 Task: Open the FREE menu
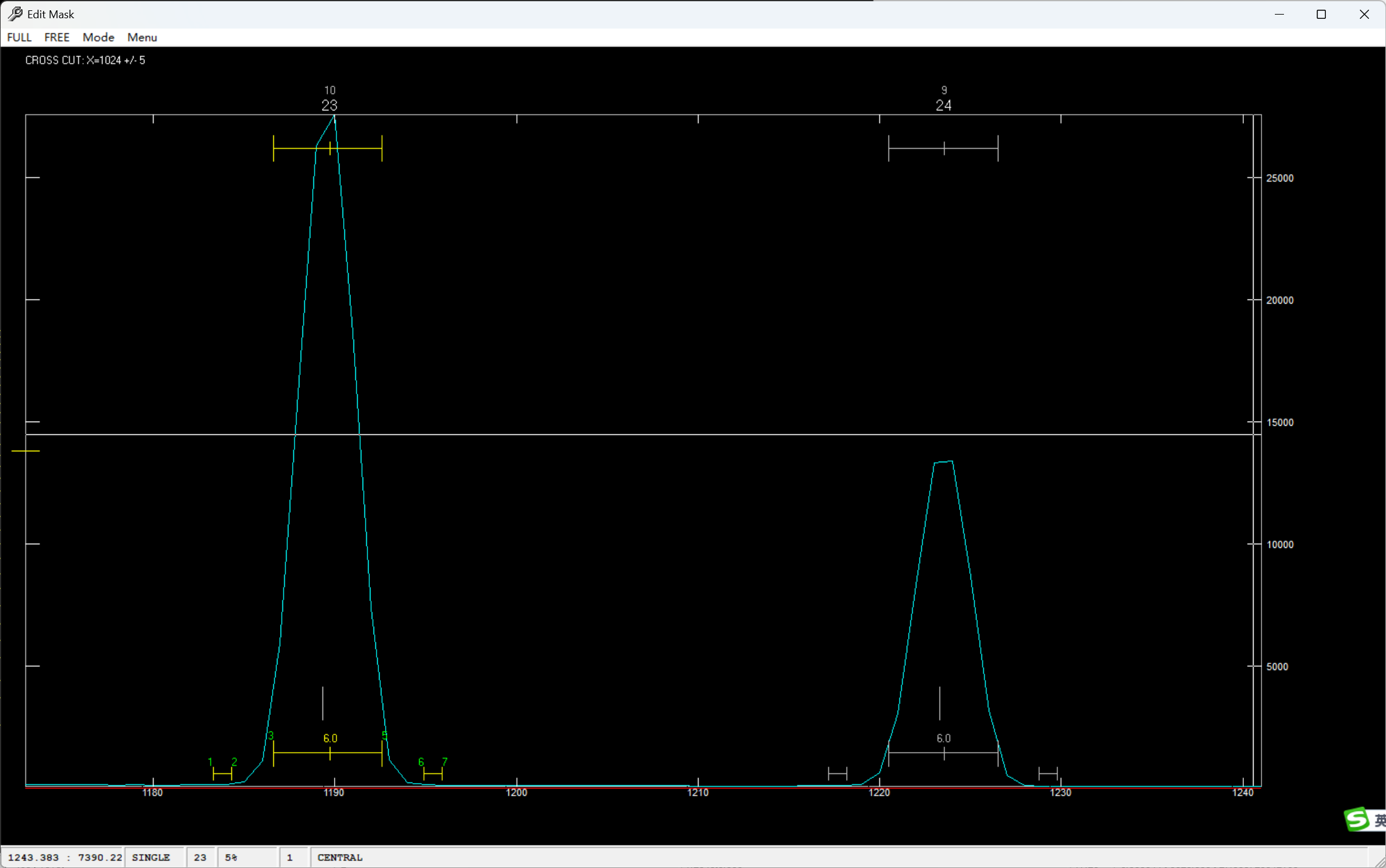pos(56,37)
